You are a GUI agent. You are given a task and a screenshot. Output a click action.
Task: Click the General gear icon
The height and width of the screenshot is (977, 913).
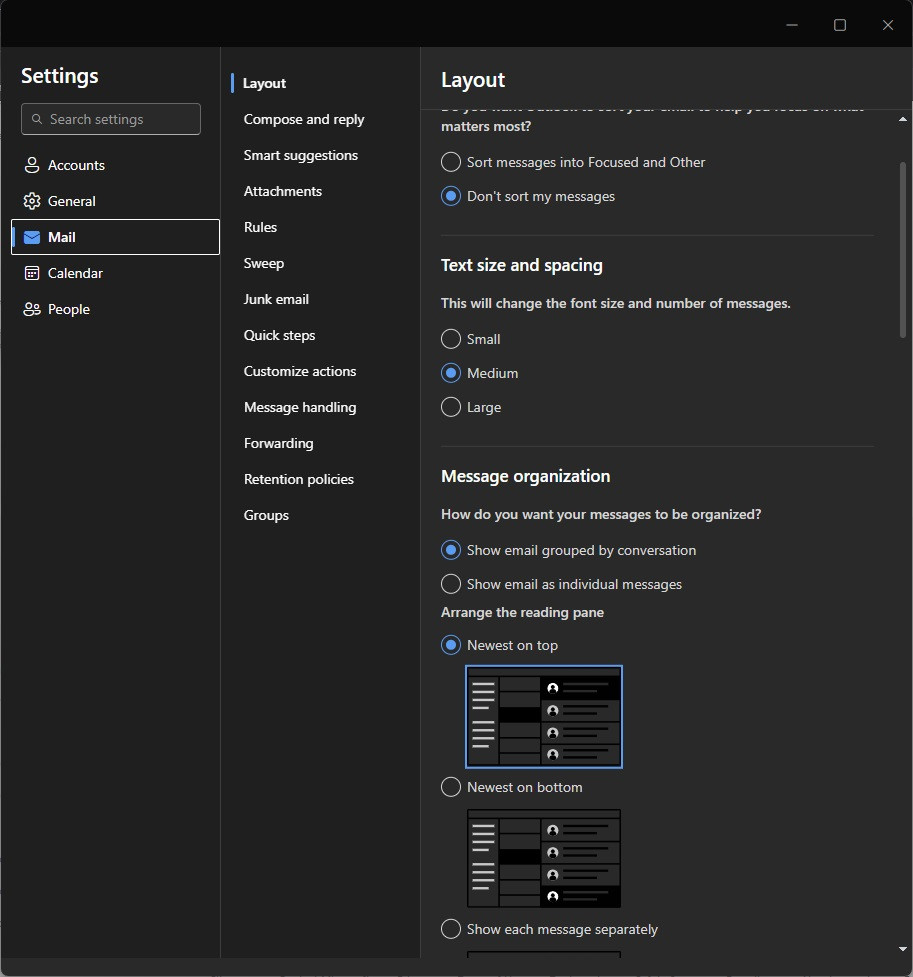click(32, 201)
